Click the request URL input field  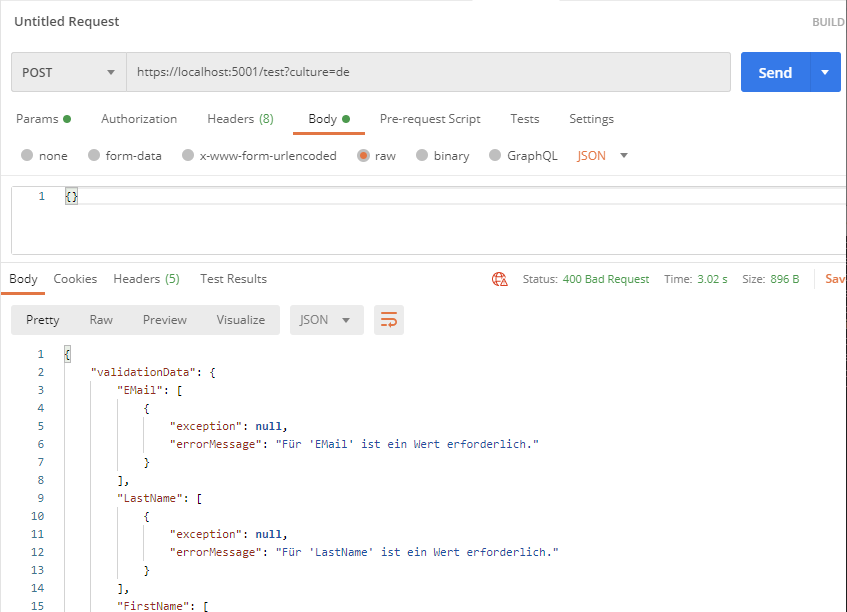tap(428, 72)
